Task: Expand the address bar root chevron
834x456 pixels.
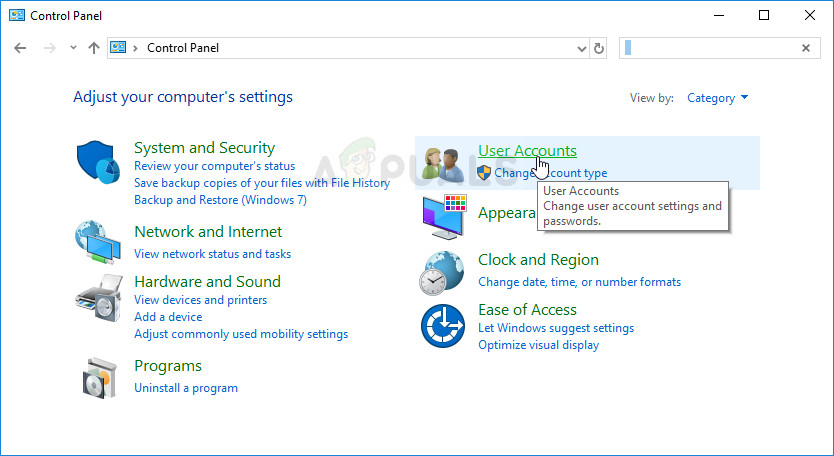Action: [136, 48]
